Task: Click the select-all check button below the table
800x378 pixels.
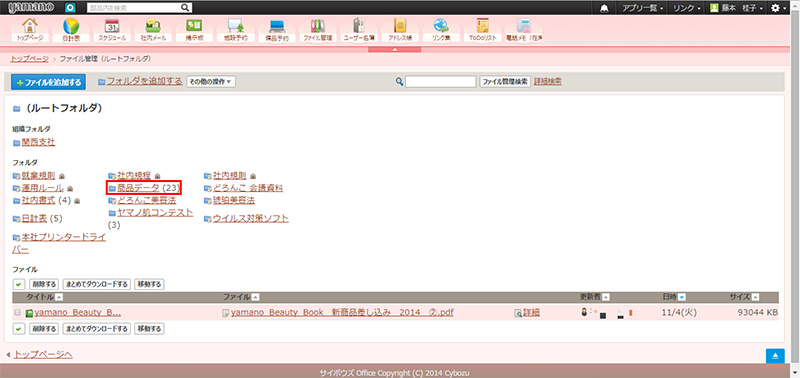Action: click(x=19, y=329)
